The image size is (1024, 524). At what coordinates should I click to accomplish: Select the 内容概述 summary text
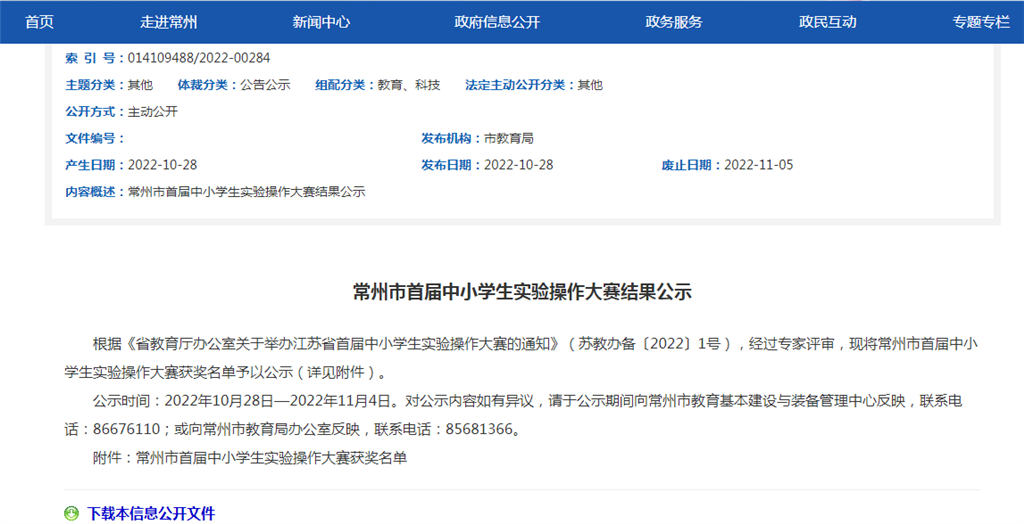(246, 192)
